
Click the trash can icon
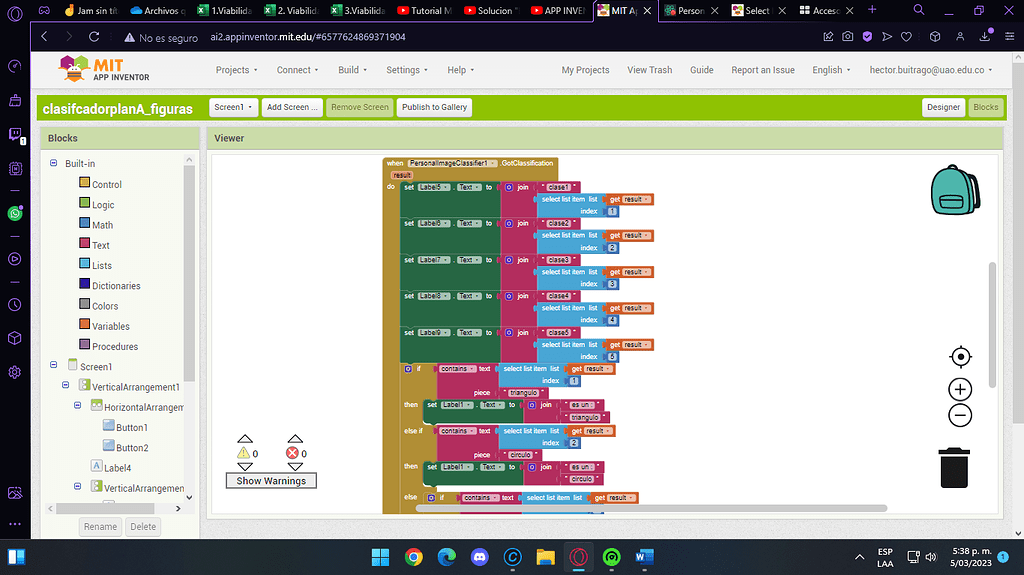(x=954, y=468)
